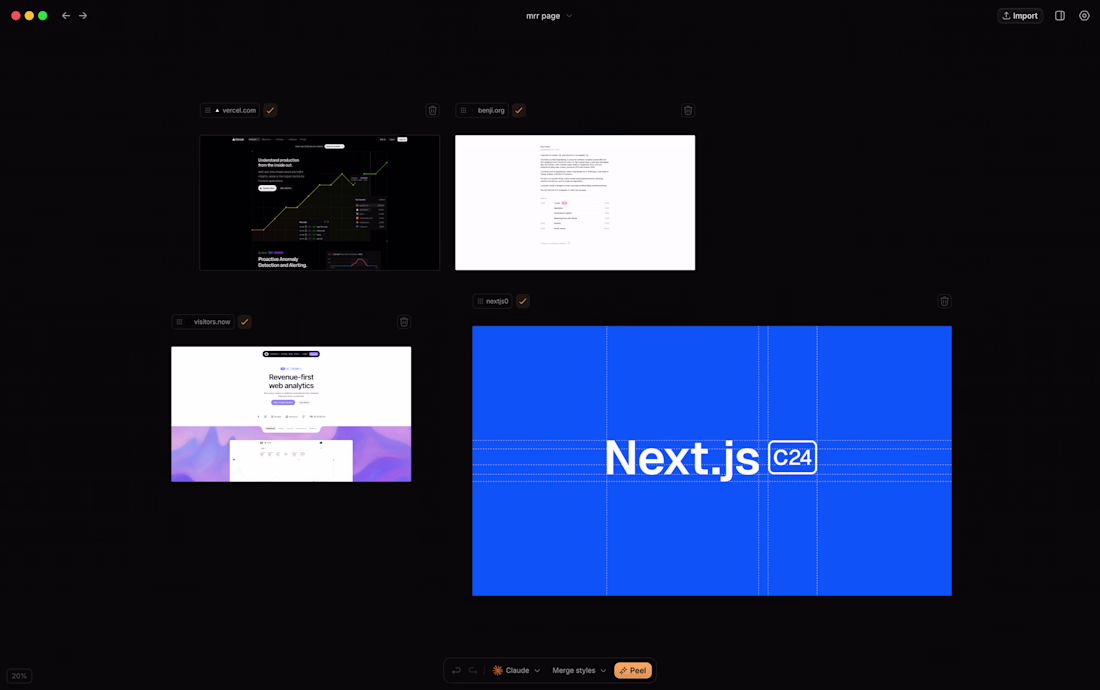Toggle the checkmark next to benji.org
Screen dimensions: 1100x690
518,110
